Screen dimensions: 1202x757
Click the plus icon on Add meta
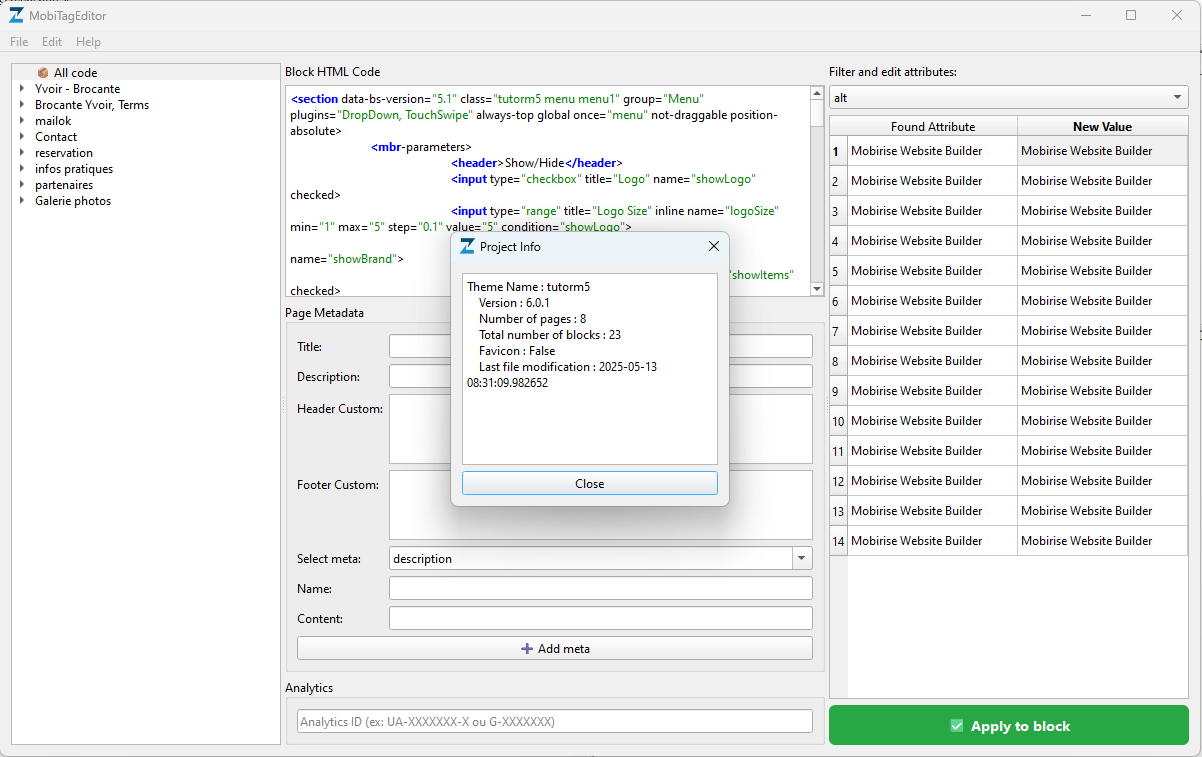(x=527, y=648)
